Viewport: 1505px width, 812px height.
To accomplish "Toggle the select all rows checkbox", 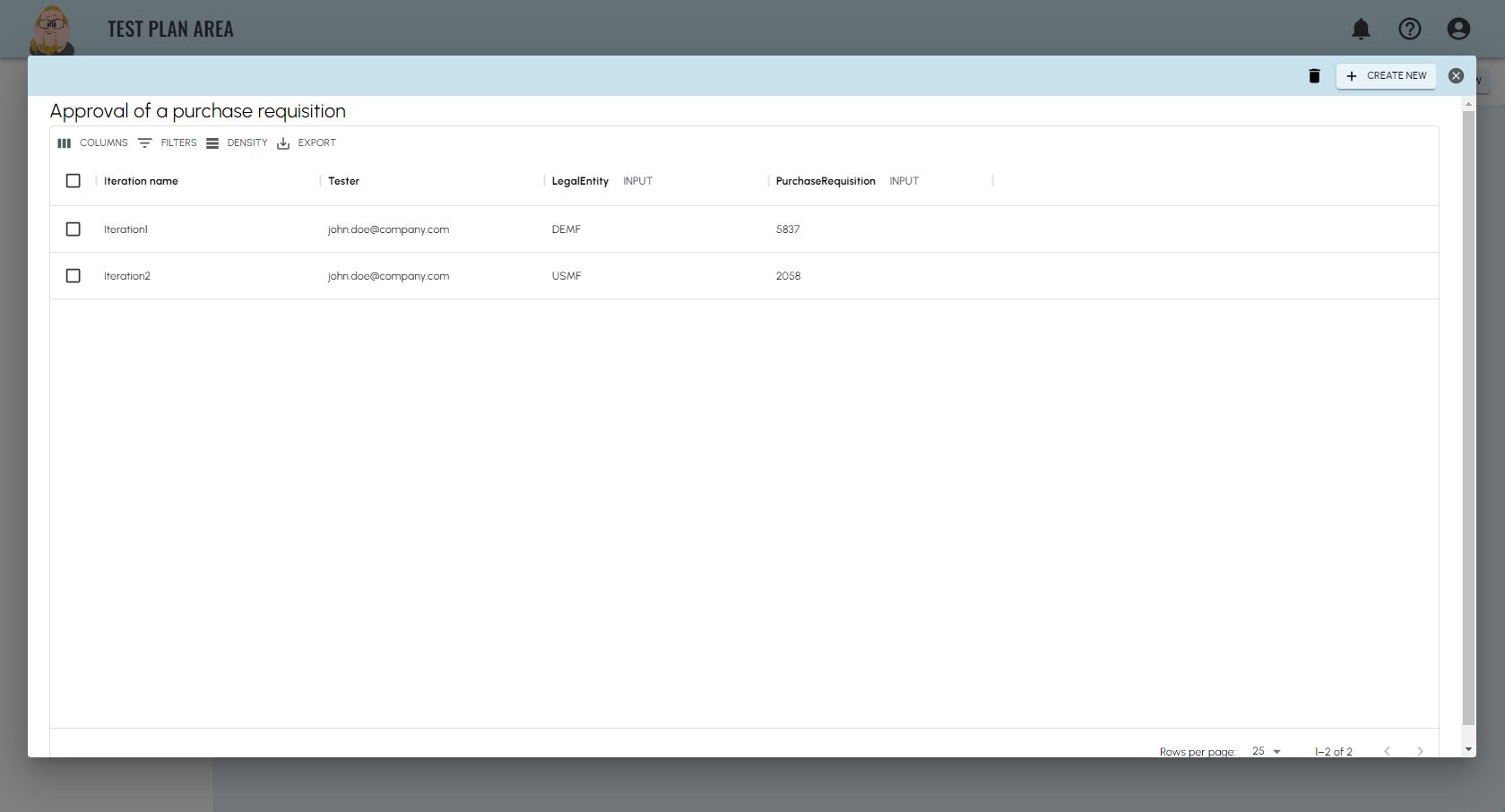I will pyautogui.click(x=74, y=181).
